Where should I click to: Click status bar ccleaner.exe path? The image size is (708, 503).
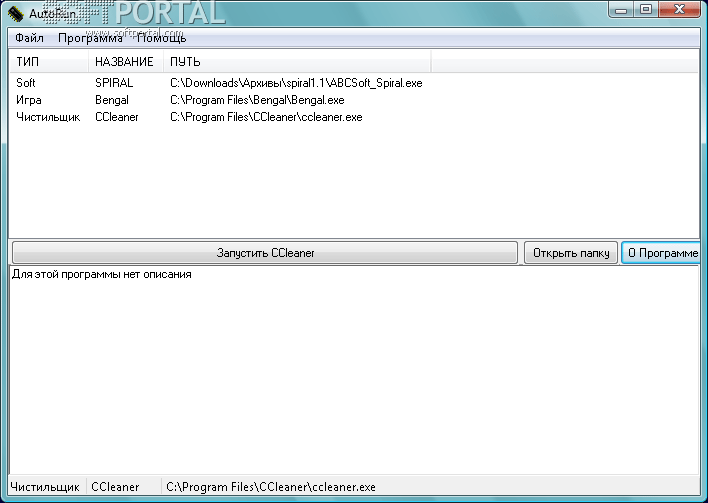tap(271, 487)
